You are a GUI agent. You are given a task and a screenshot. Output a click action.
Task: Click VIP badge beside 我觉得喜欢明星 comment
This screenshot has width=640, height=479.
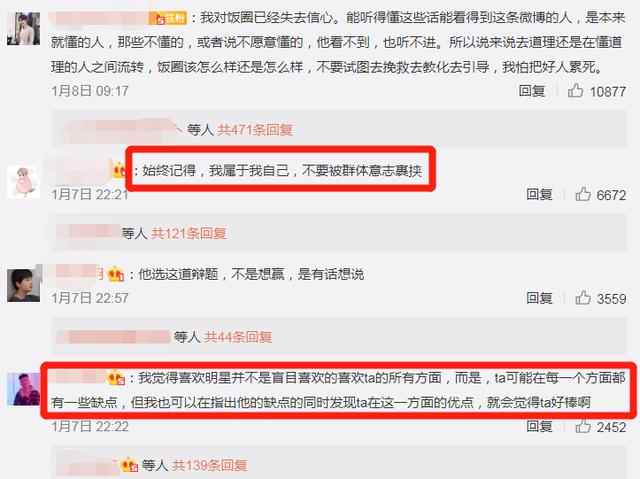(x=116, y=378)
